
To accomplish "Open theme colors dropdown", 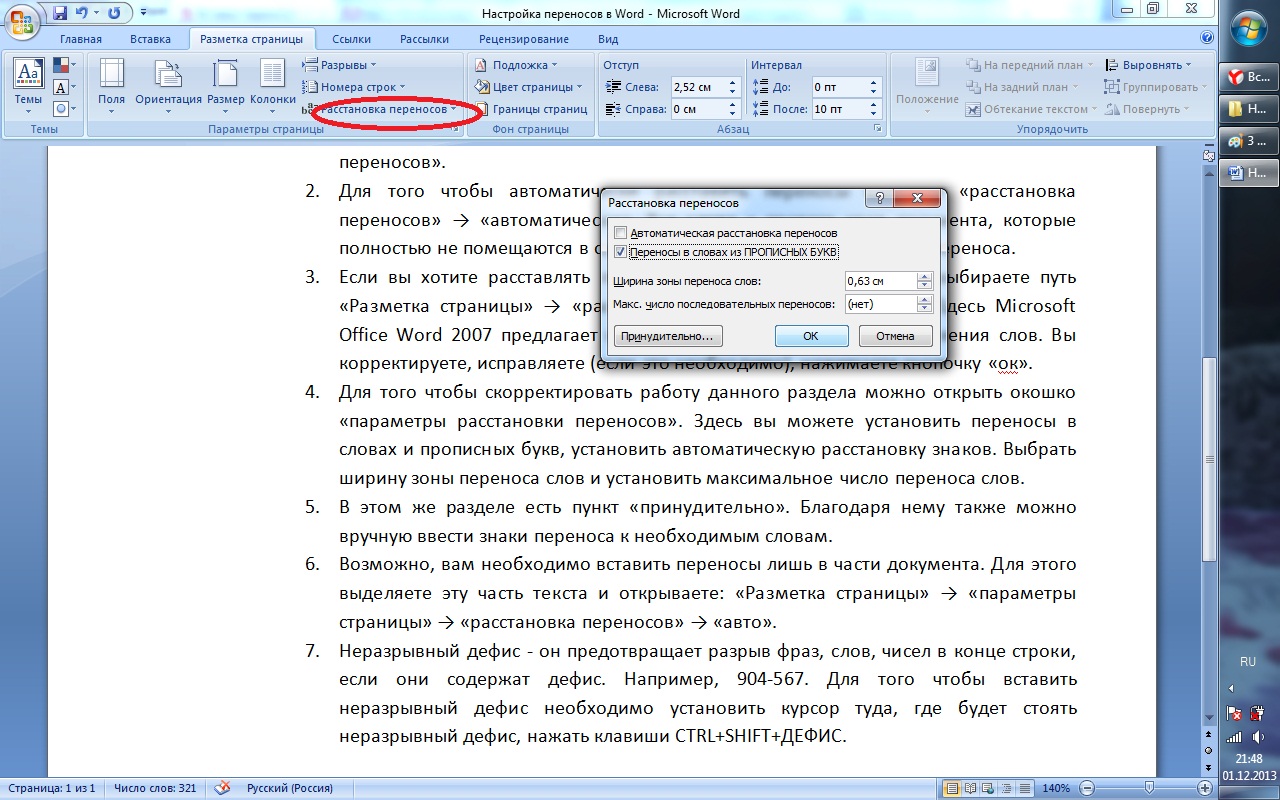I will [x=64, y=65].
